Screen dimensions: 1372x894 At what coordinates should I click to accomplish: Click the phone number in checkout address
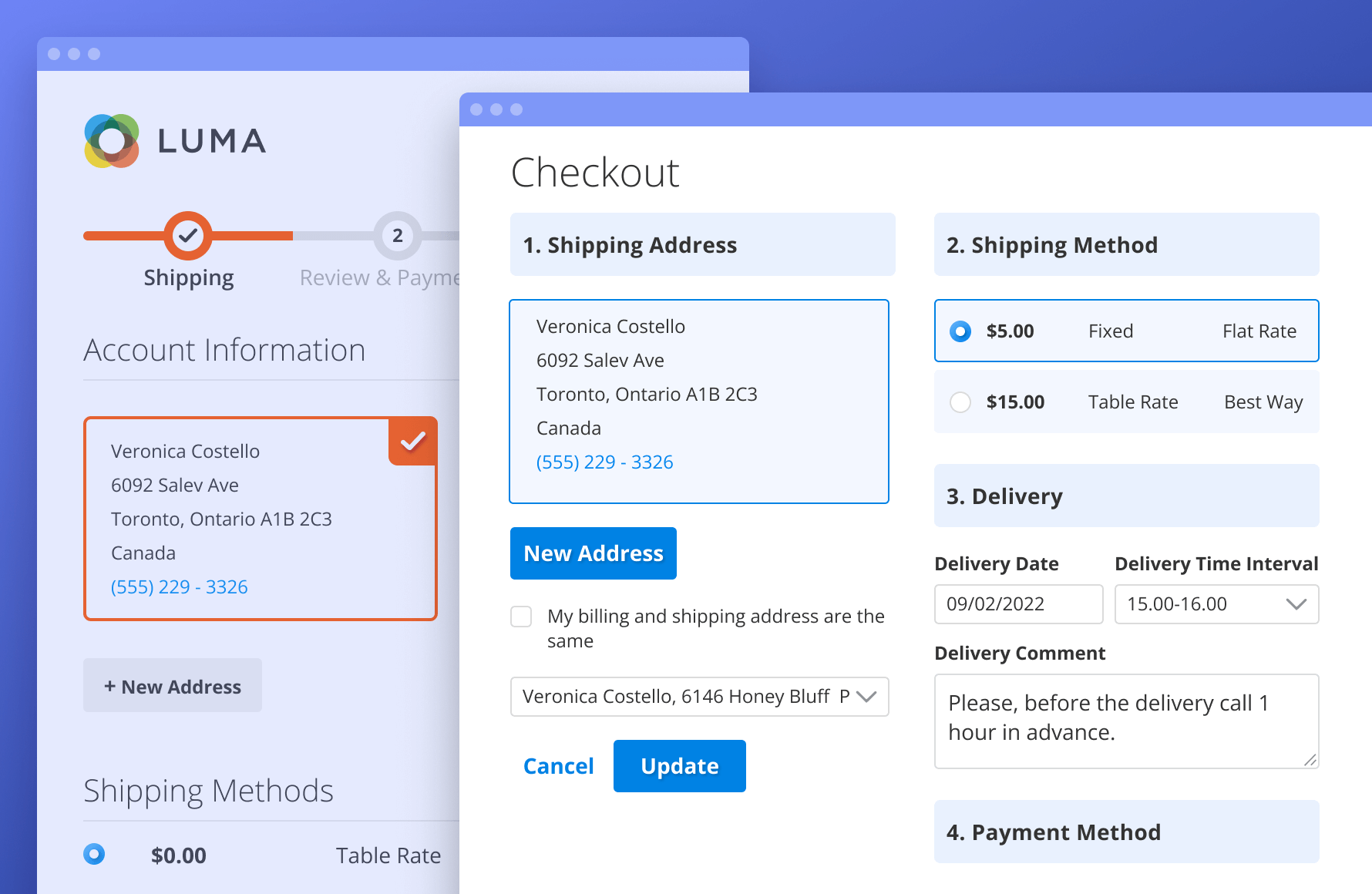604,462
